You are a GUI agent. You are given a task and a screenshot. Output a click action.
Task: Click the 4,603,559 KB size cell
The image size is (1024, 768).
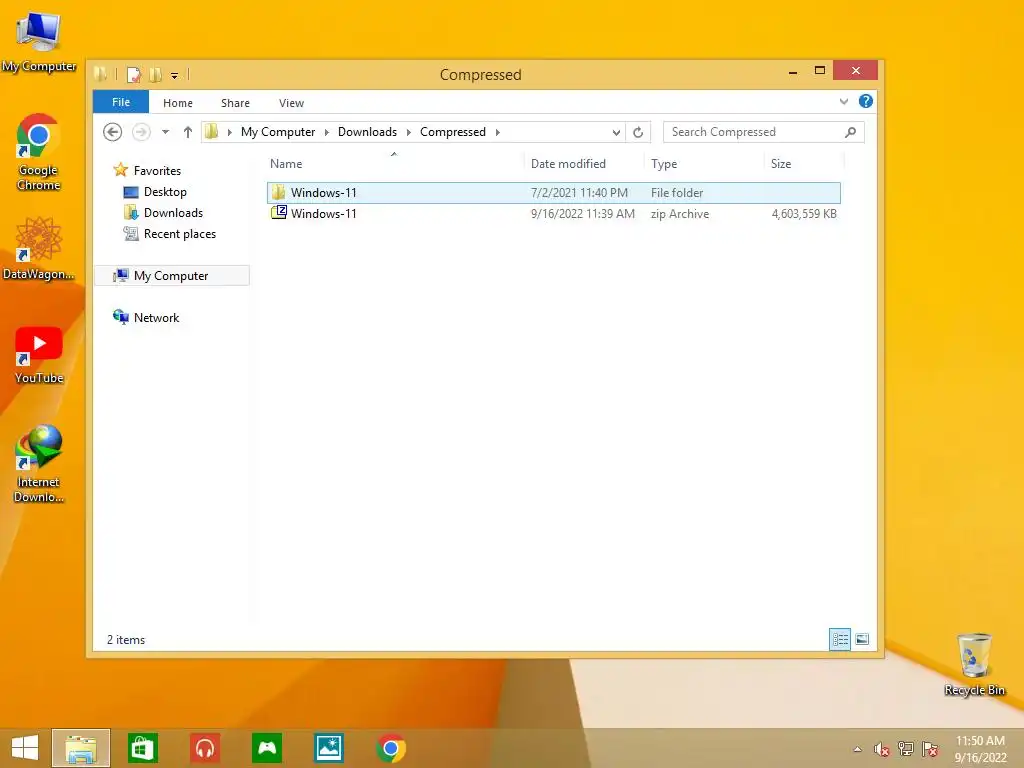tap(804, 214)
